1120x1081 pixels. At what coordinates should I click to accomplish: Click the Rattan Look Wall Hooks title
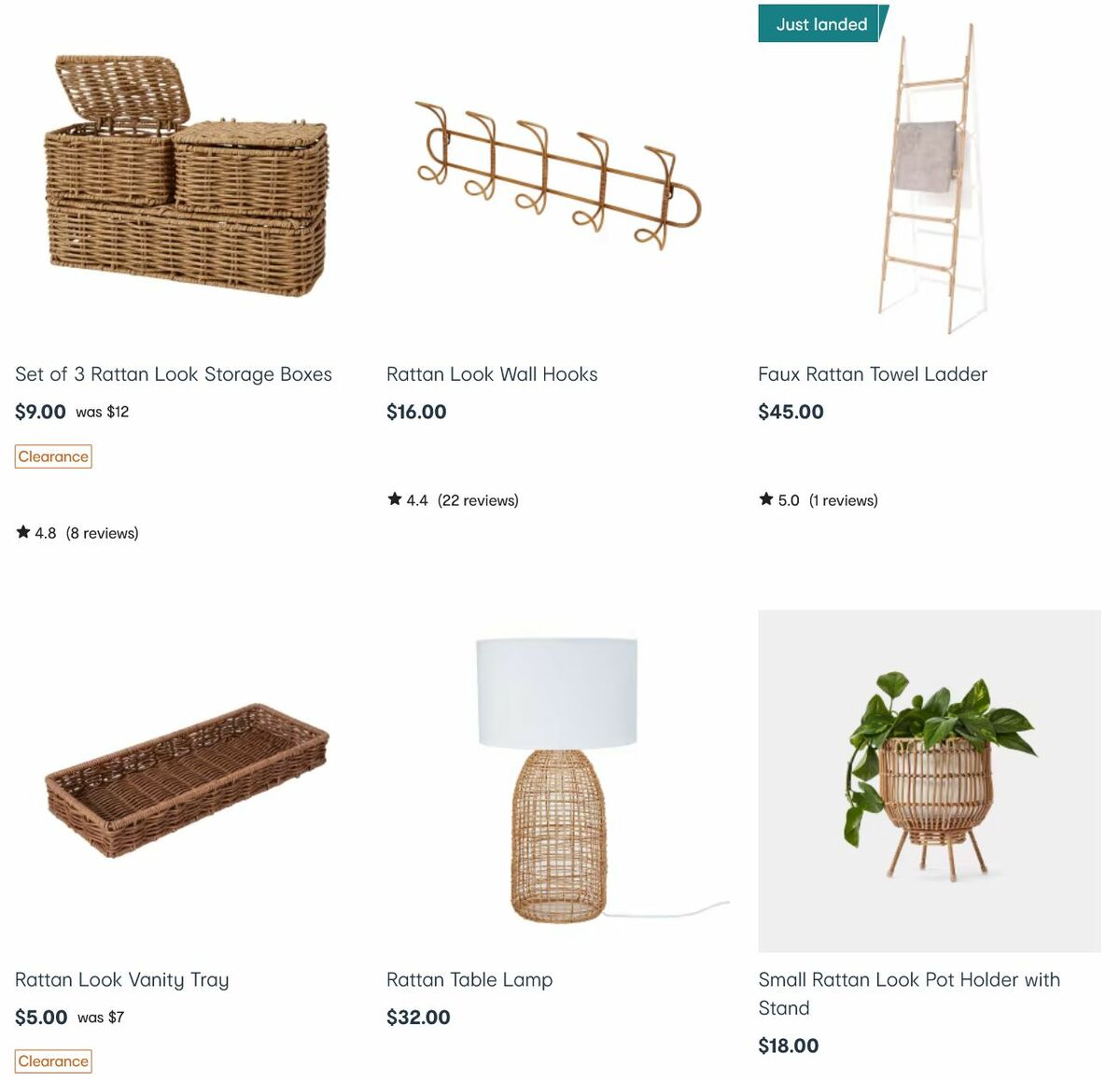click(492, 373)
